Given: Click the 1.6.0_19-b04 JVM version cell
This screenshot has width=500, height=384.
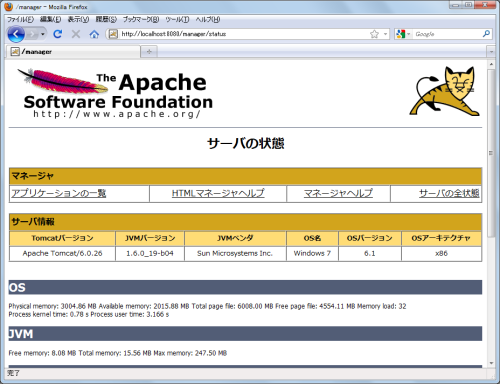Looking at the screenshot, I should tap(150, 253).
